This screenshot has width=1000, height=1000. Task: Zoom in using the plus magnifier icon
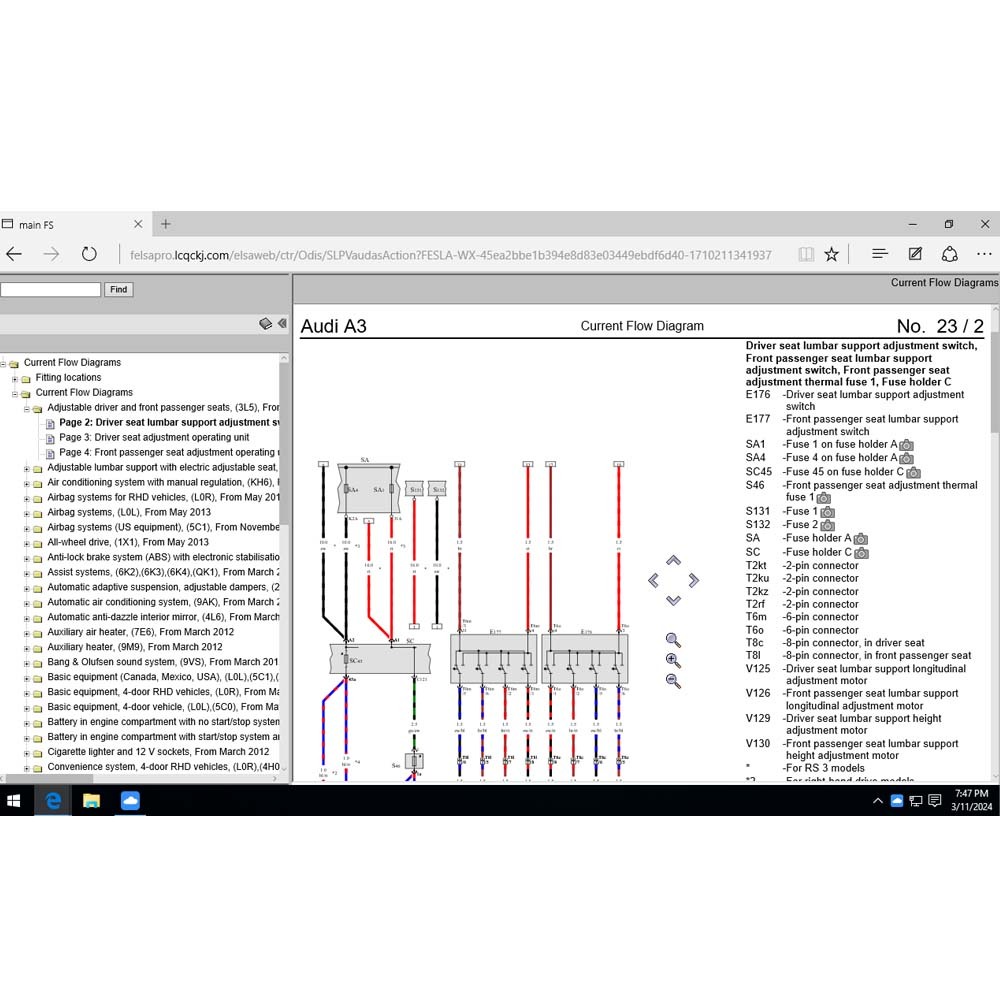coord(673,660)
